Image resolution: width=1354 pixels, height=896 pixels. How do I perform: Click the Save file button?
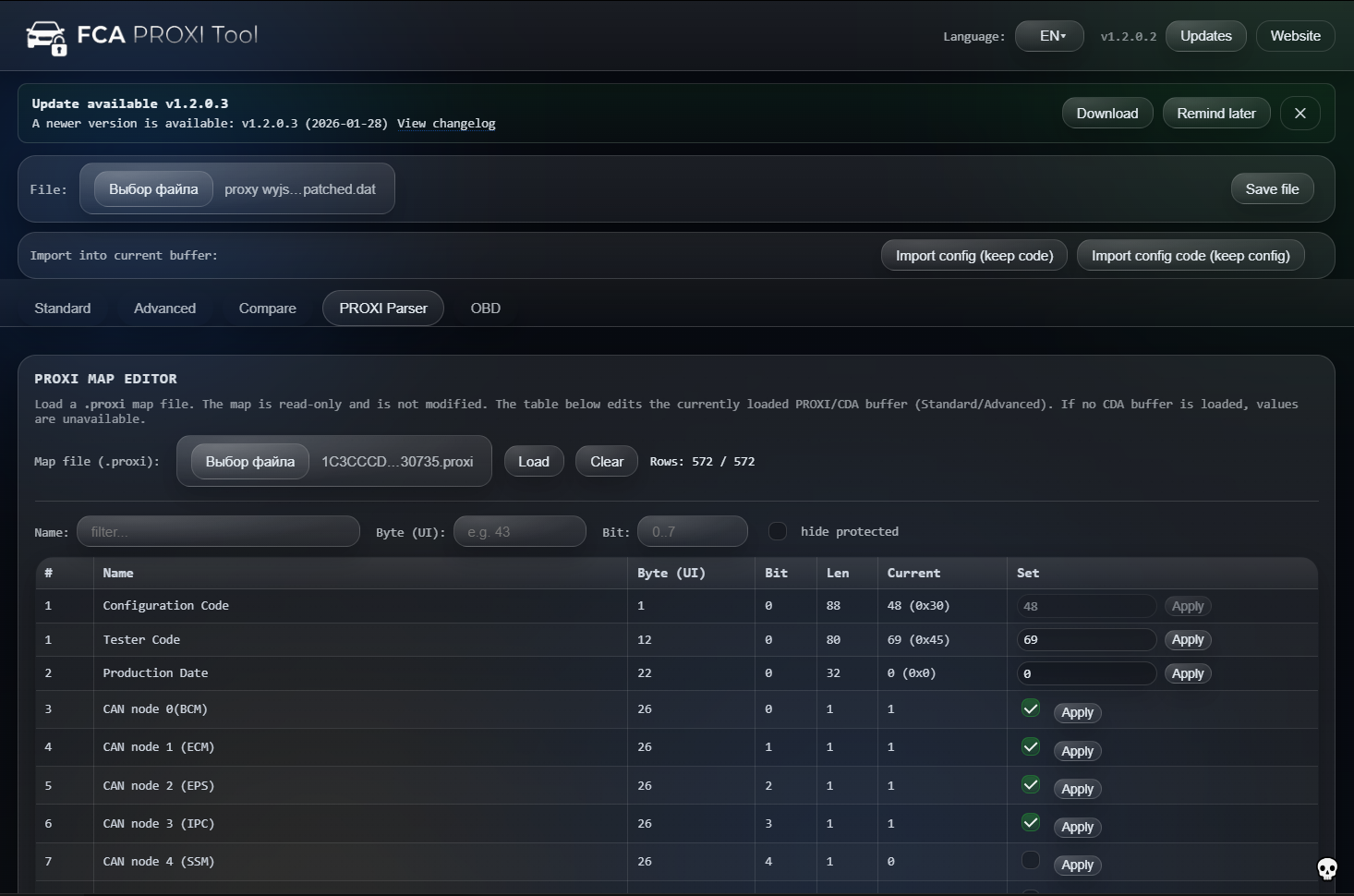coord(1272,188)
